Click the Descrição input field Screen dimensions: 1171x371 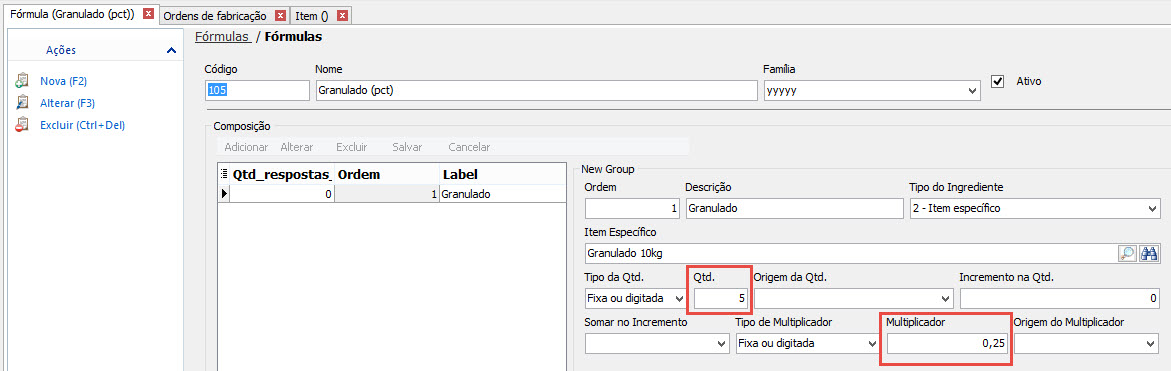click(x=795, y=208)
